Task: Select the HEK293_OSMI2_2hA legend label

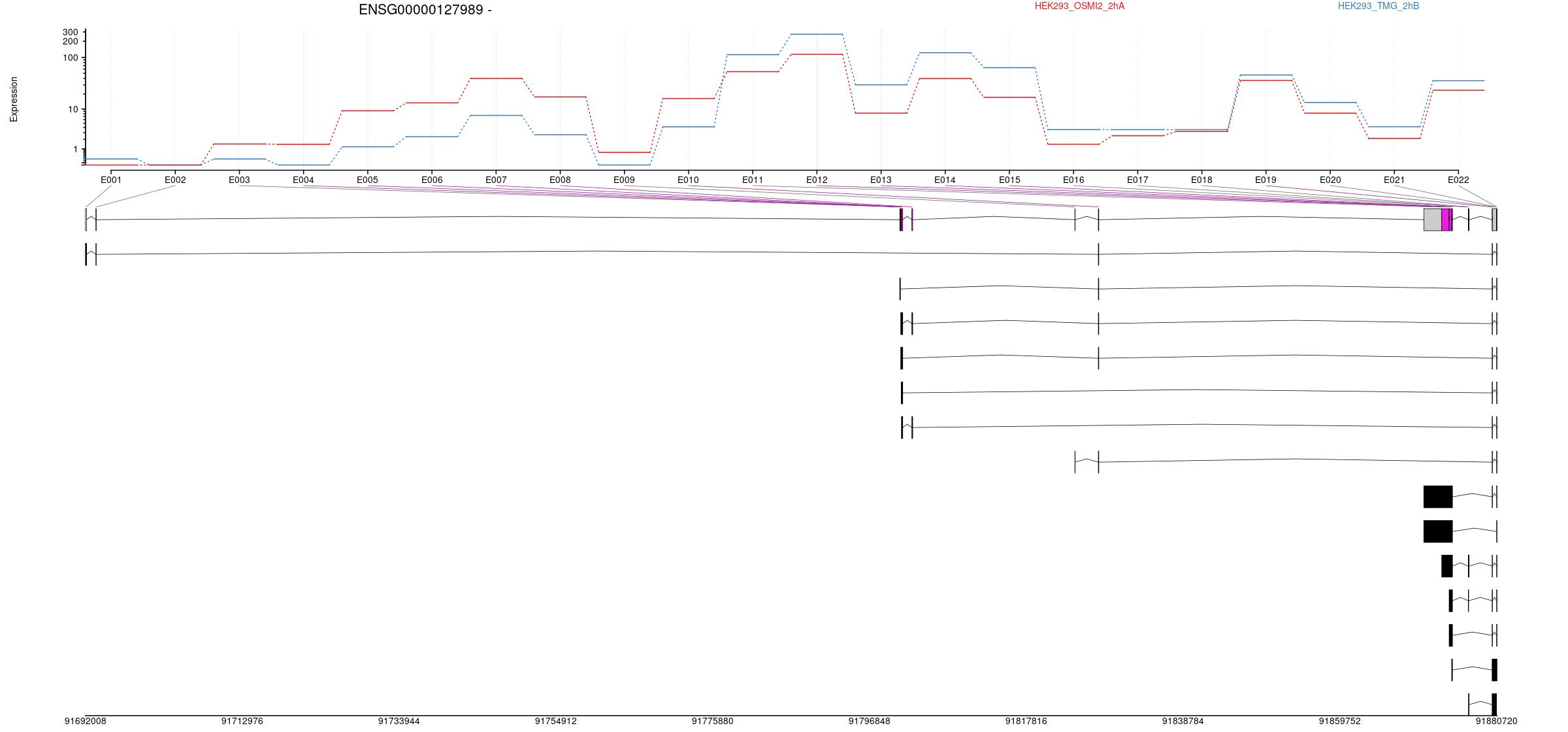Action: click(x=1079, y=6)
